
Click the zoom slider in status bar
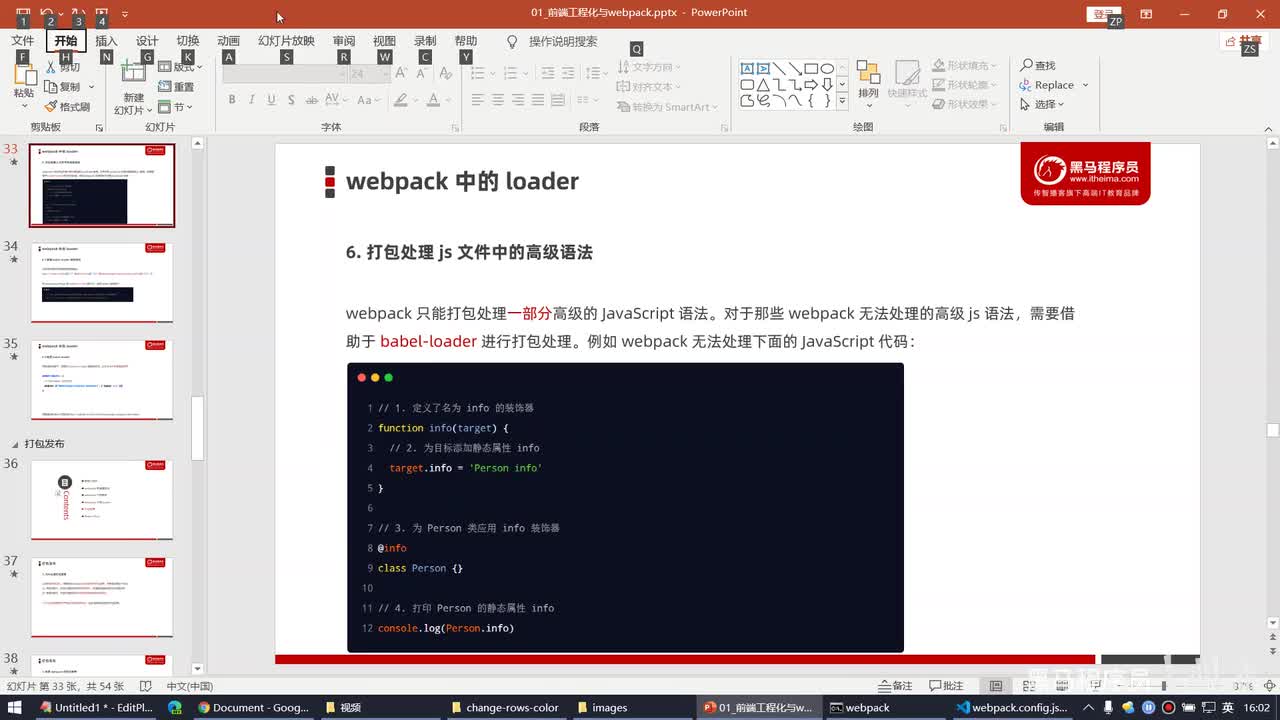(x=1163, y=686)
